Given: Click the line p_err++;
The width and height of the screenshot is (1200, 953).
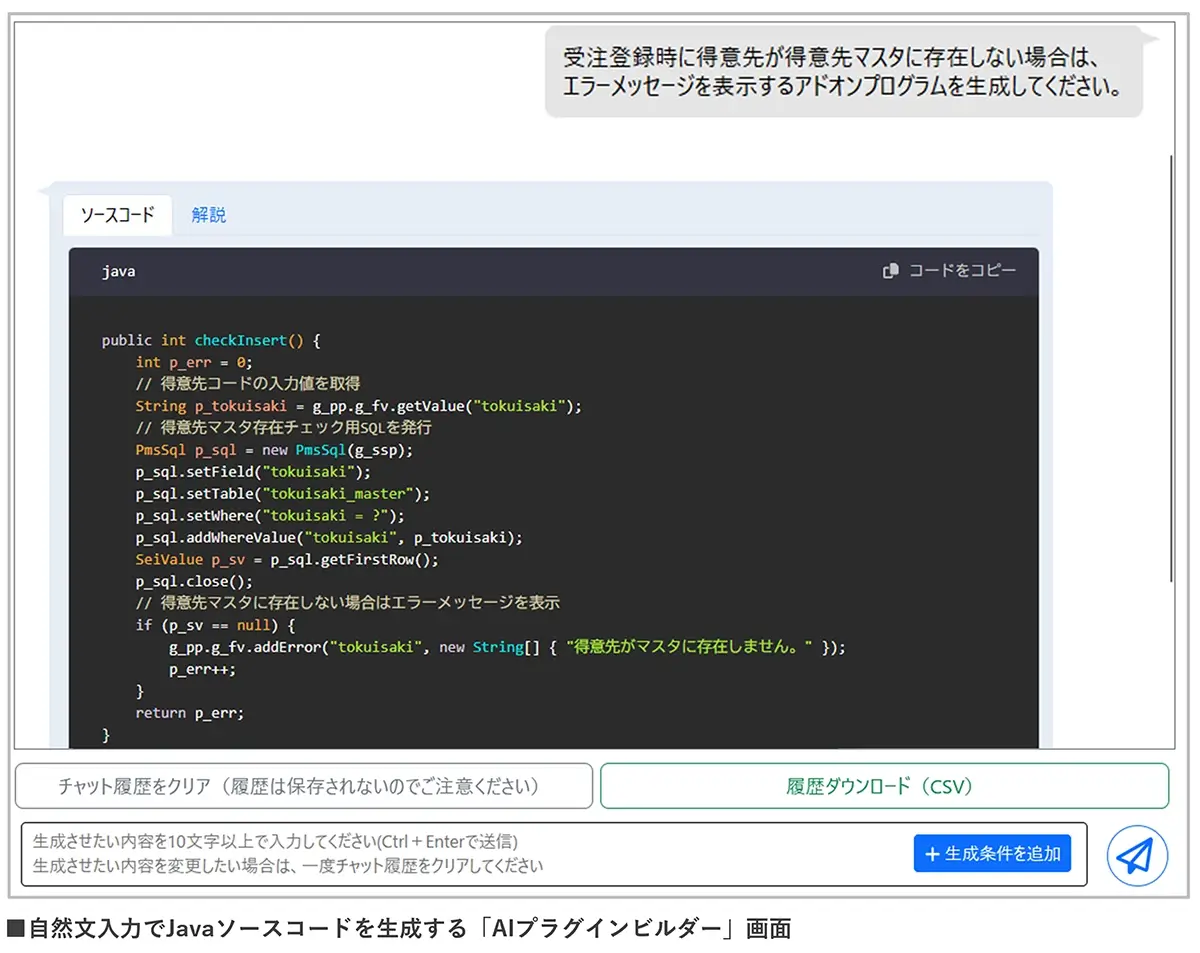Looking at the screenshot, I should point(202,670).
